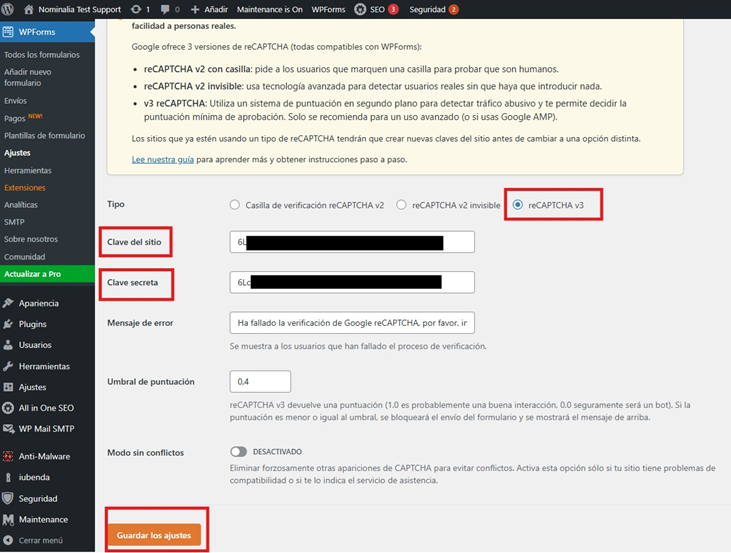
Task: Open the Herramientas wrench icon
Action: tap(8, 366)
